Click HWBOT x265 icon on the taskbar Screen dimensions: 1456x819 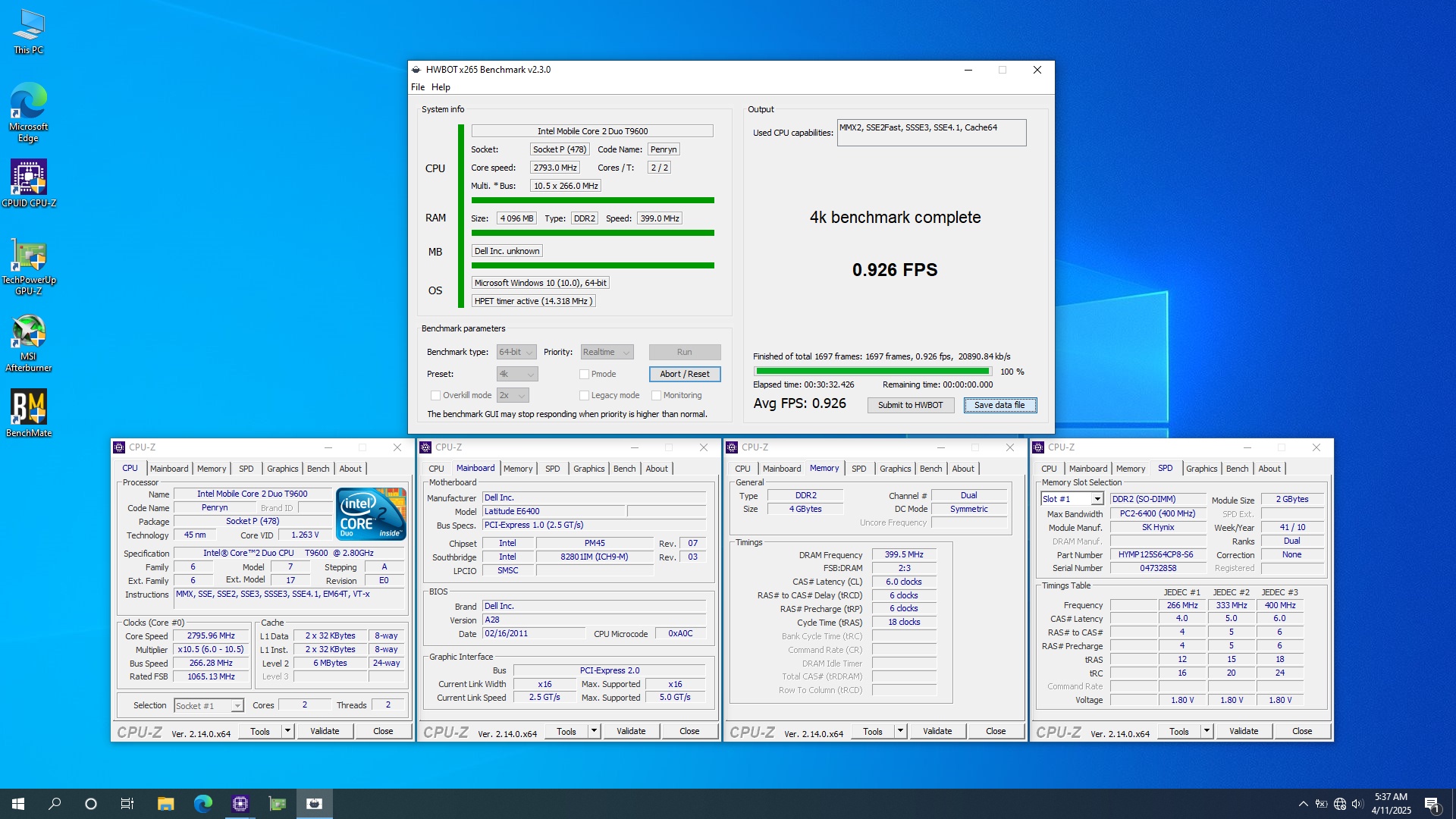[x=314, y=804]
